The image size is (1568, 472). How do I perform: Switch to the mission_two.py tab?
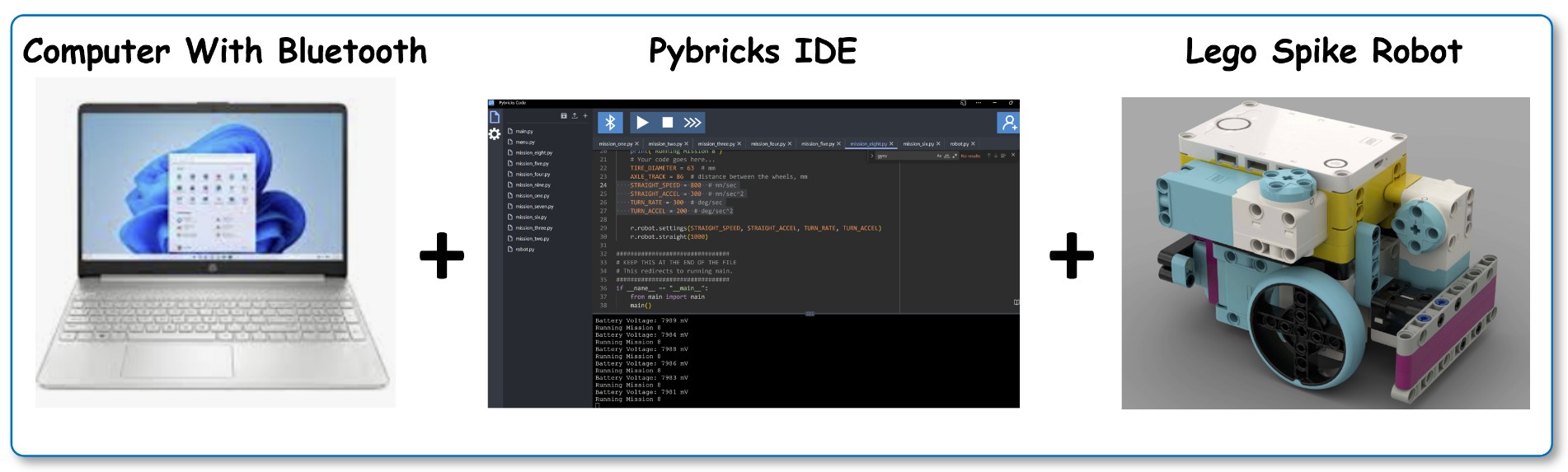pos(665,143)
